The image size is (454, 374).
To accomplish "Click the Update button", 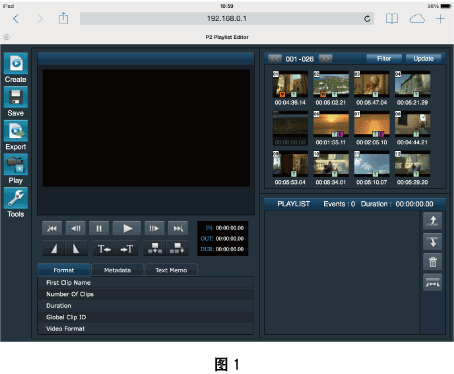I will (x=423, y=59).
